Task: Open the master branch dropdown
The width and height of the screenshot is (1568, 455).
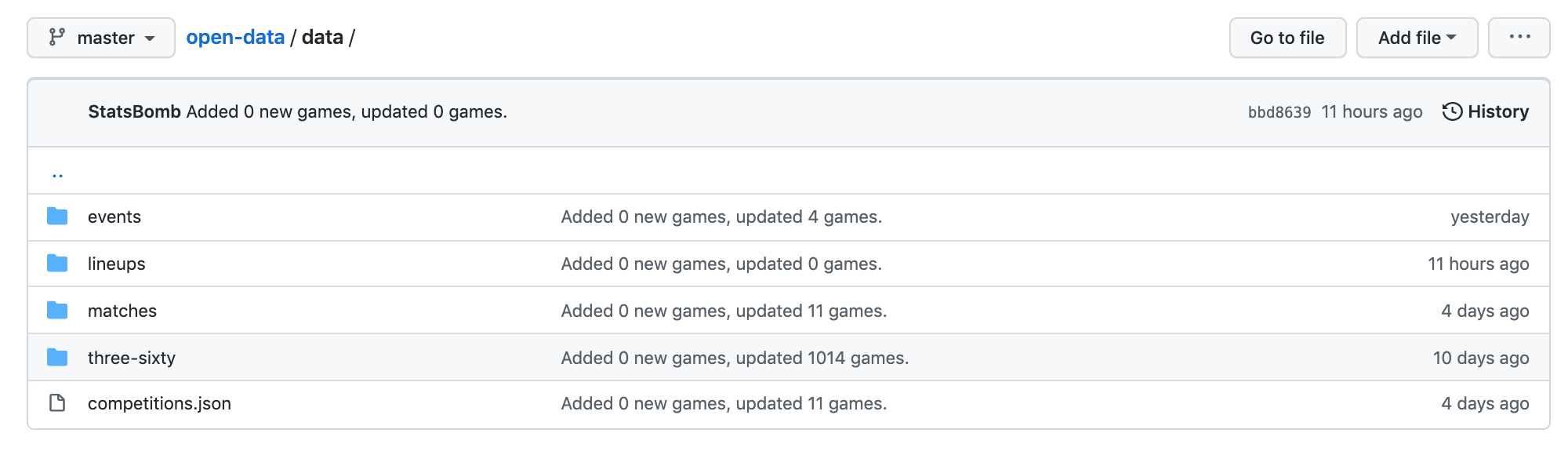Action: (101, 38)
